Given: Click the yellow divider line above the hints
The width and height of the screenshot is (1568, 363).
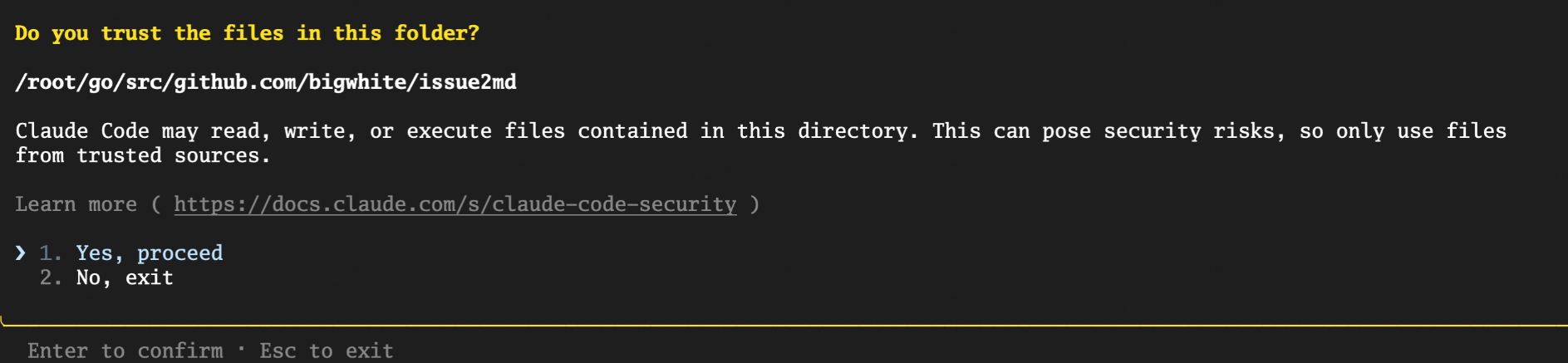Looking at the screenshot, I should coord(784,325).
